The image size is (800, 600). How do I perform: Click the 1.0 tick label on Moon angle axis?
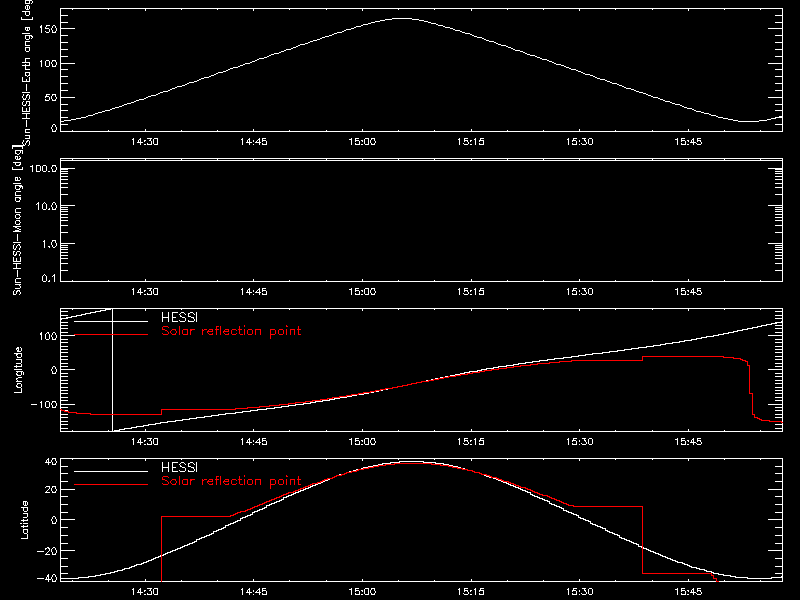pos(49,244)
